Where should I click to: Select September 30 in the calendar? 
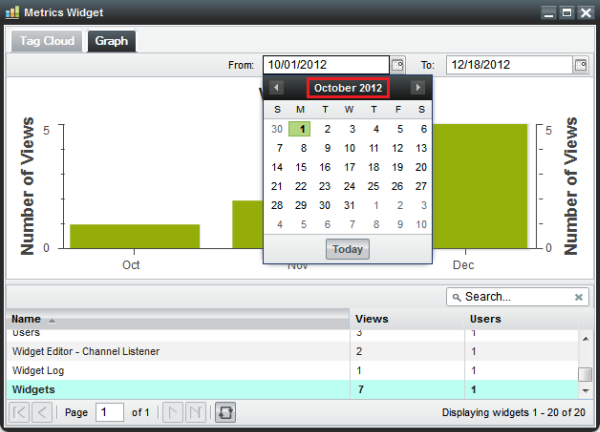click(x=277, y=129)
